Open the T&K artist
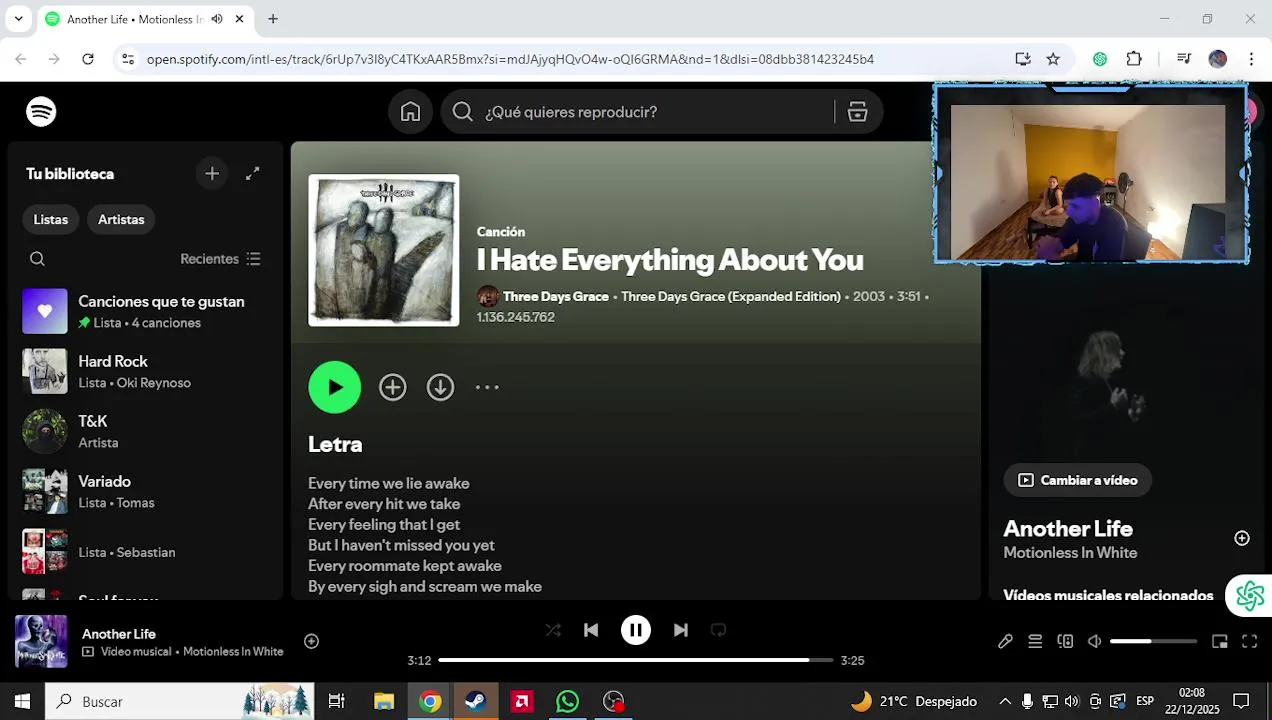Image resolution: width=1272 pixels, height=720 pixels. 146,431
